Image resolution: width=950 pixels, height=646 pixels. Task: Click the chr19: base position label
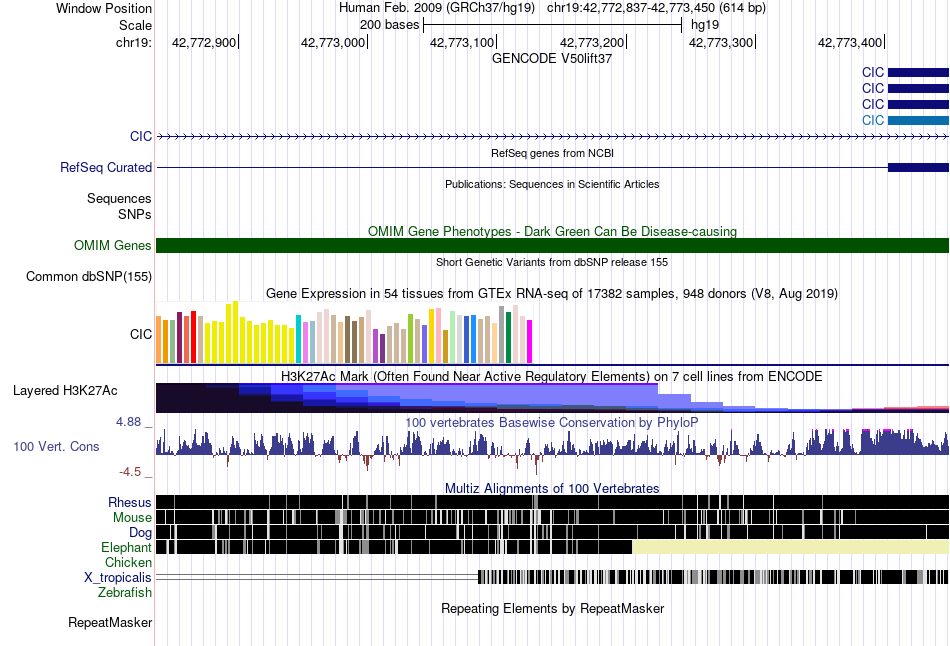(x=134, y=42)
